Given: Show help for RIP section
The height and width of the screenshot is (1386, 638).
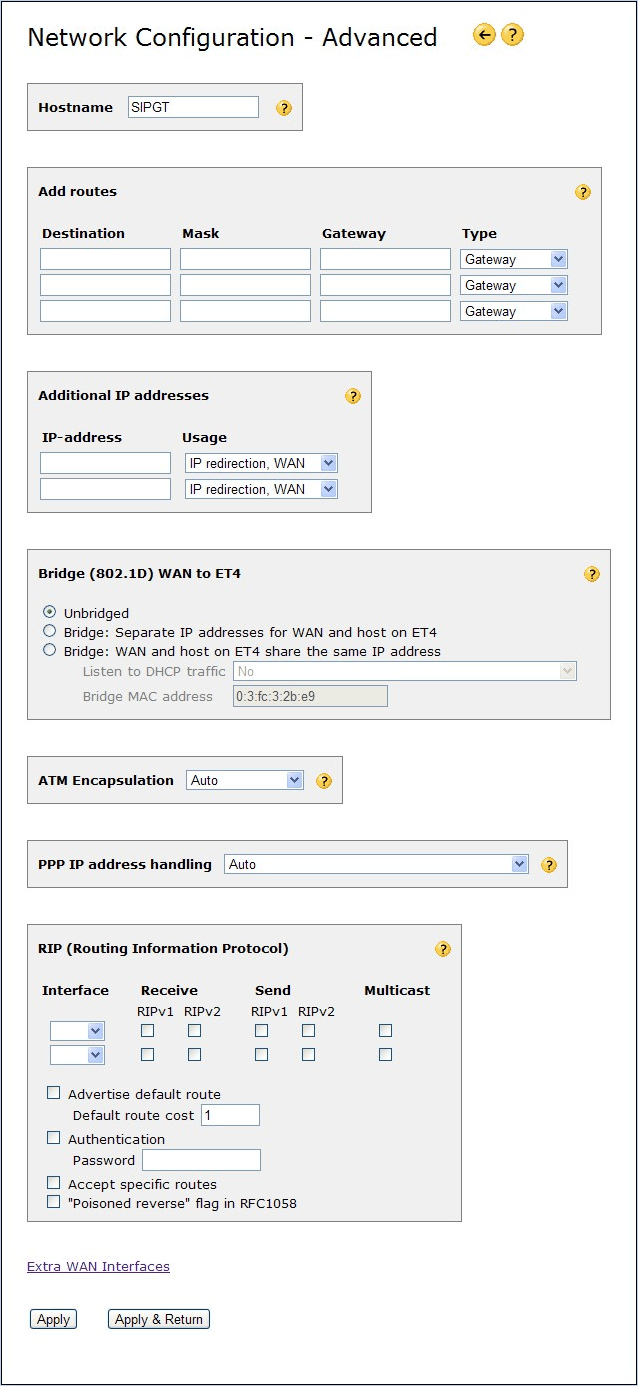Looking at the screenshot, I should (x=443, y=949).
